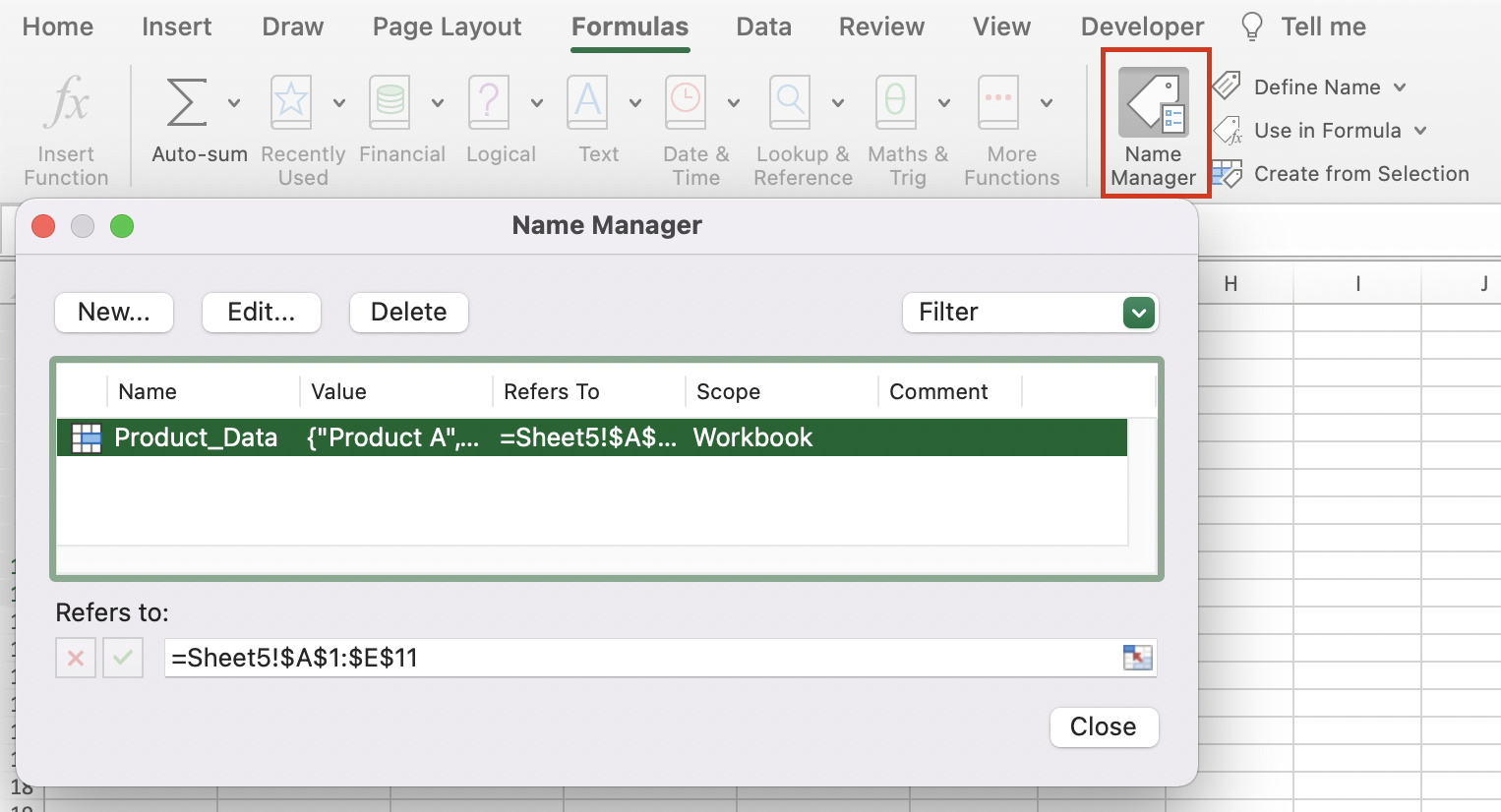Screen dimensions: 1501x812
Task: Expand the Logical dropdown arrow
Action: [x=537, y=102]
